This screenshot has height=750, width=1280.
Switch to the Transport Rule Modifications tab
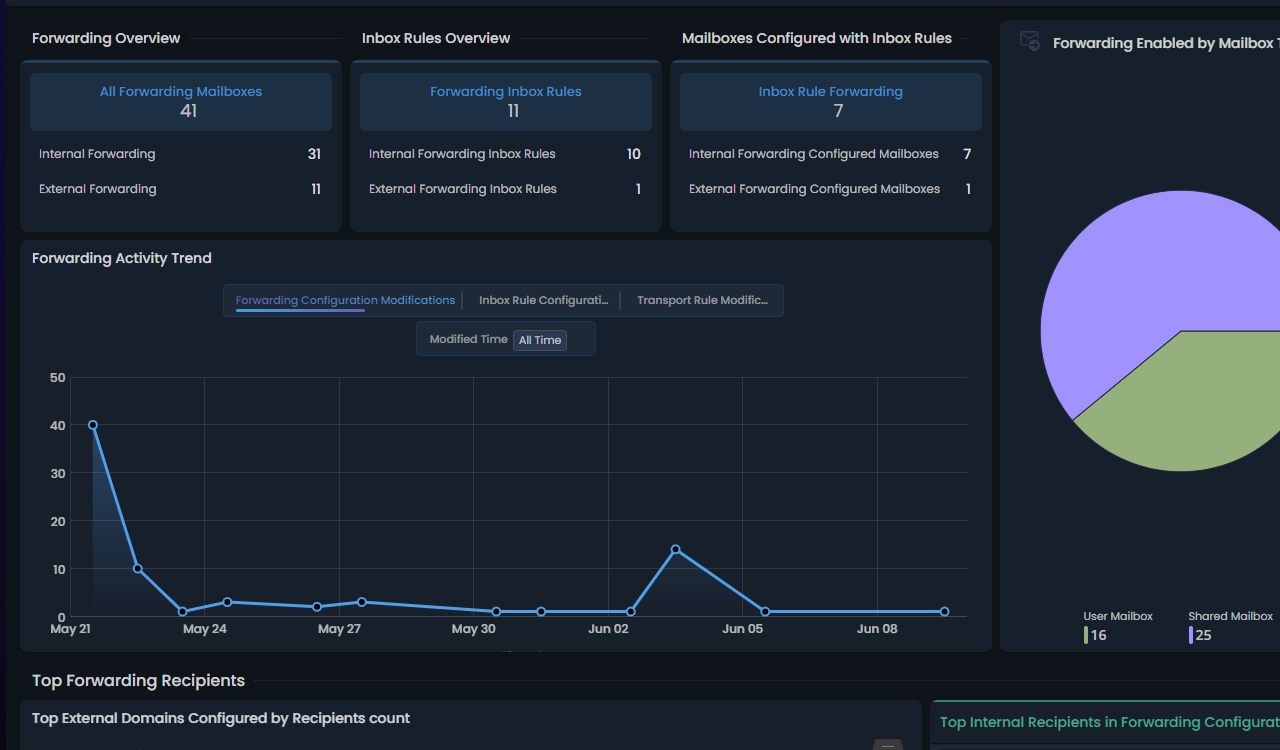tap(702, 300)
